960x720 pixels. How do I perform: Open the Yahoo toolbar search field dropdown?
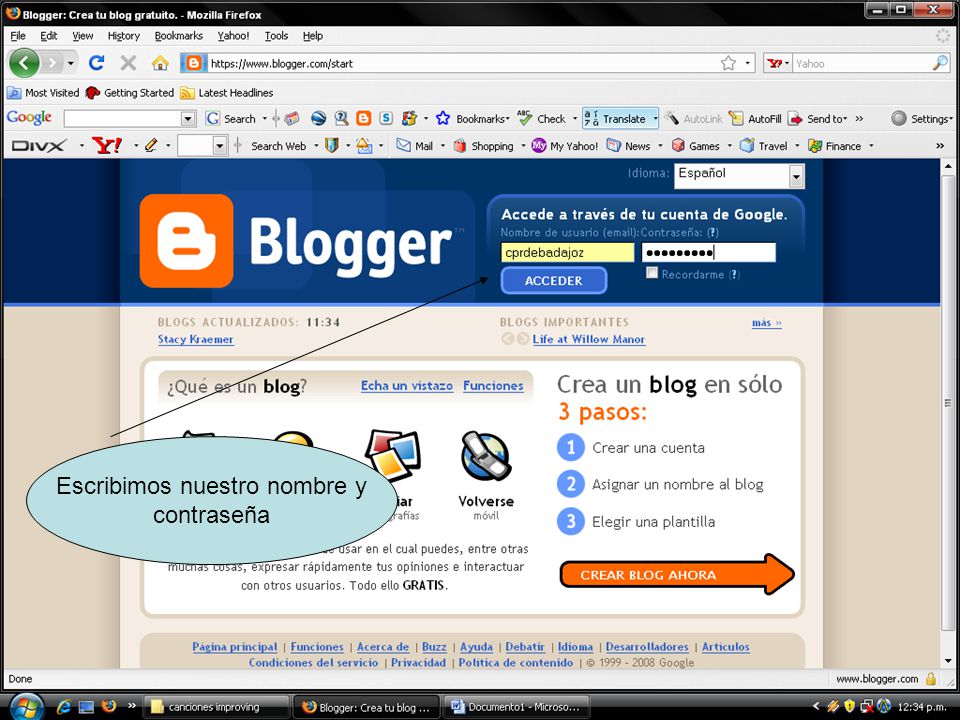click(219, 146)
